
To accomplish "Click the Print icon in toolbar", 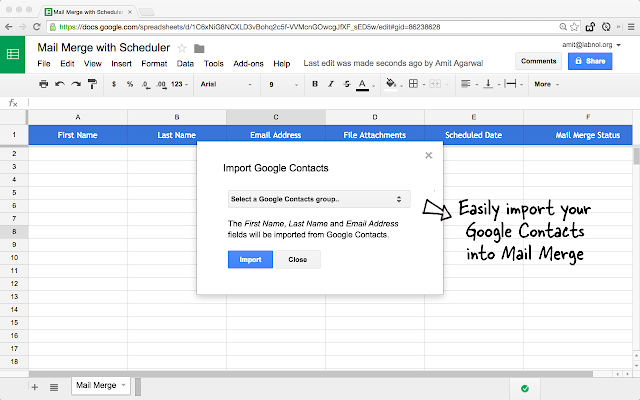I will (43, 84).
